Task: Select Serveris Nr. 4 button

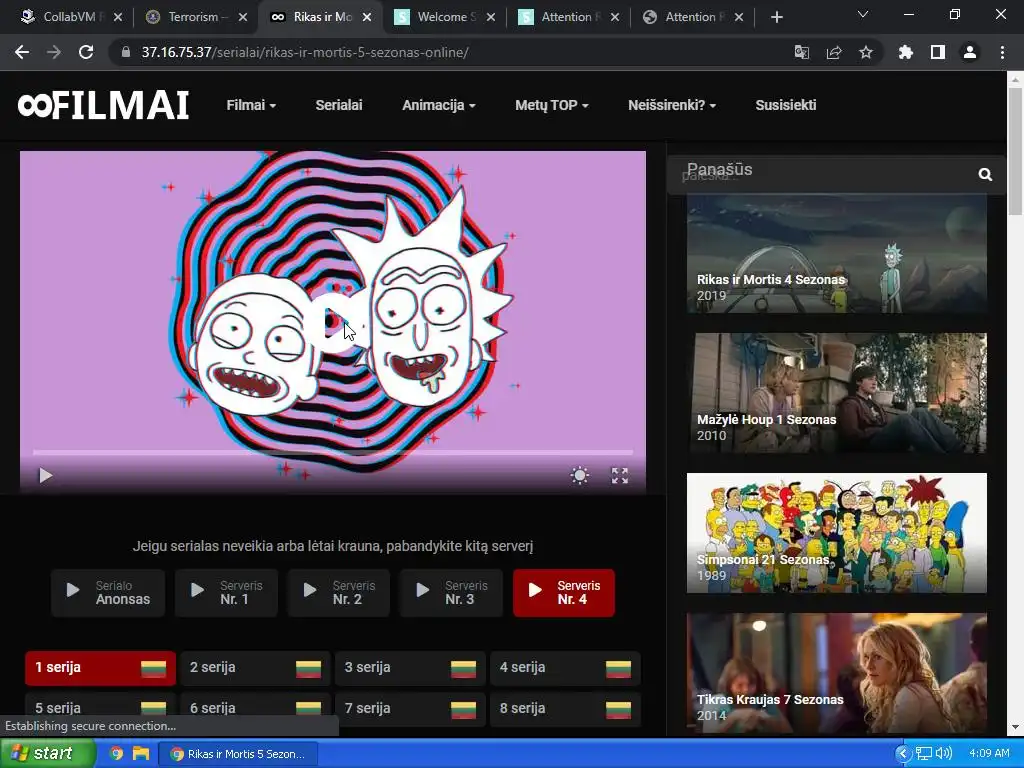Action: [564, 593]
